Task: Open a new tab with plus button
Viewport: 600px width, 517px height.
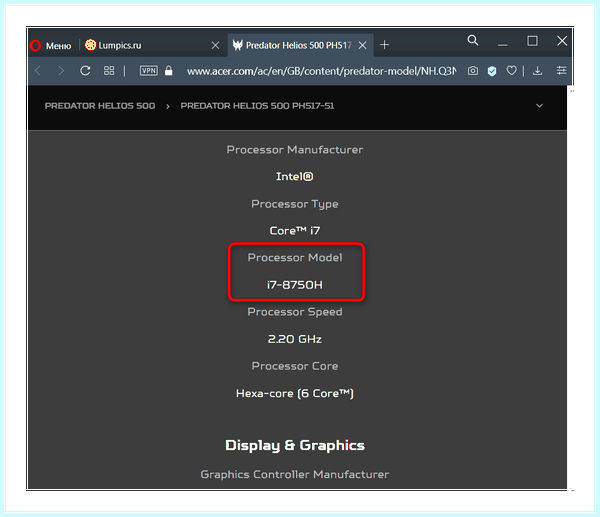Action: coord(385,45)
